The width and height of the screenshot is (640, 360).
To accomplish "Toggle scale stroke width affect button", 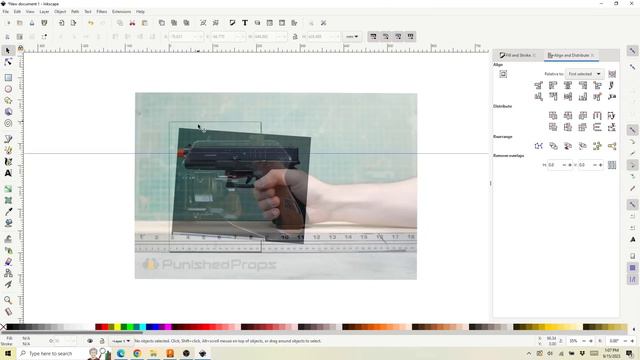I will (x=373, y=37).
